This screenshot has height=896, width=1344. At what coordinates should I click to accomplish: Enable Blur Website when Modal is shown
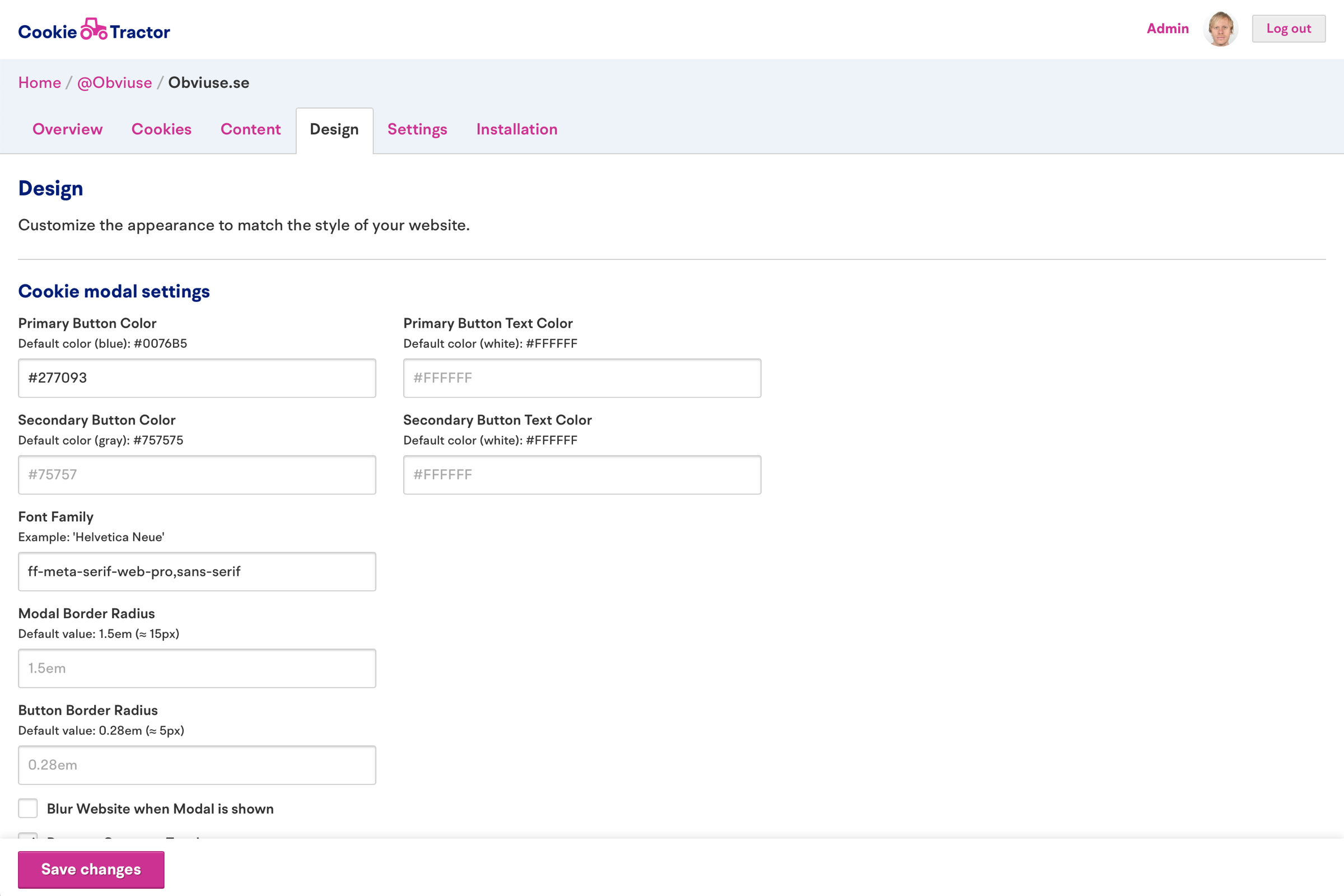pos(28,808)
